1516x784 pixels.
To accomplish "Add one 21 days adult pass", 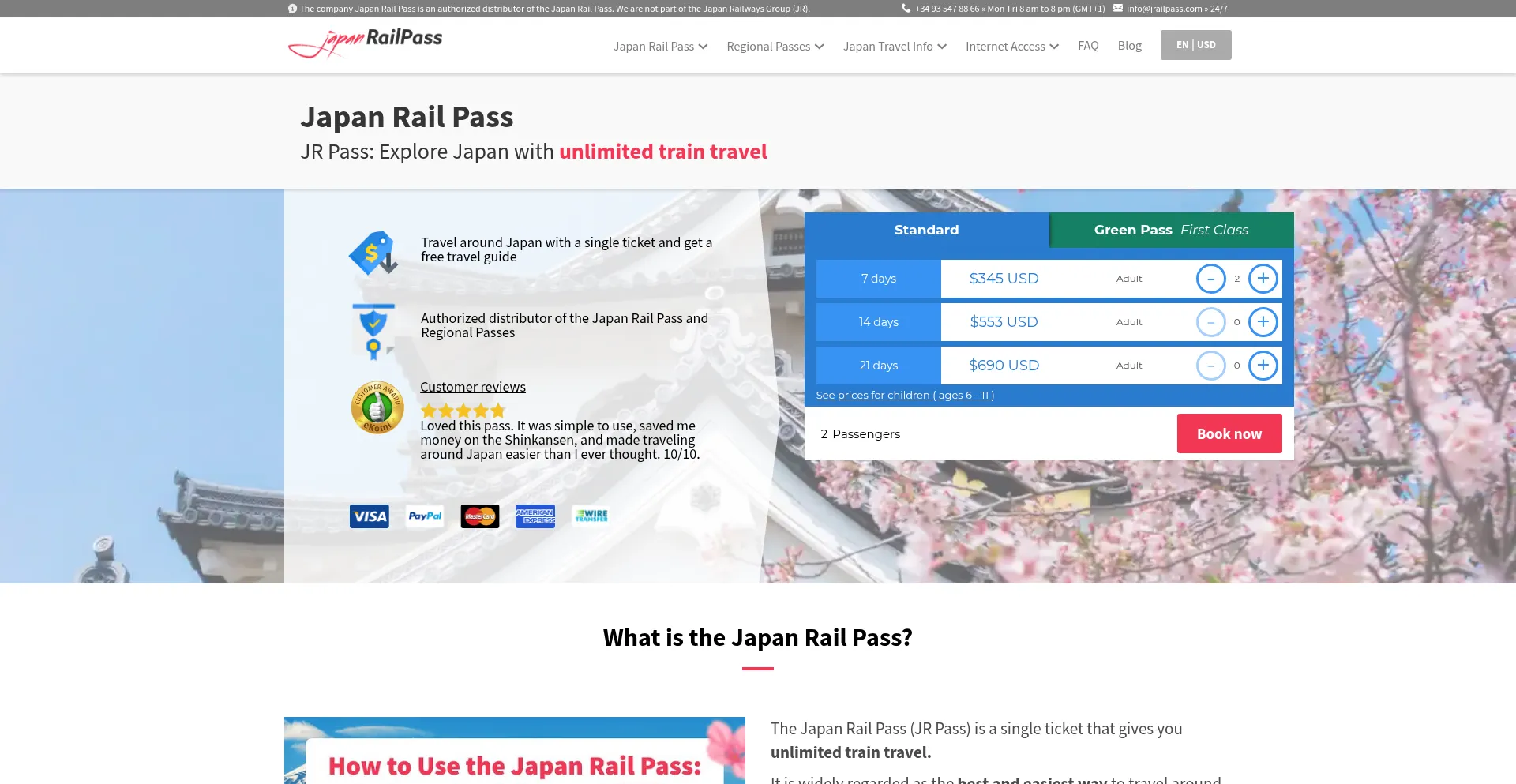I will (x=1263, y=366).
